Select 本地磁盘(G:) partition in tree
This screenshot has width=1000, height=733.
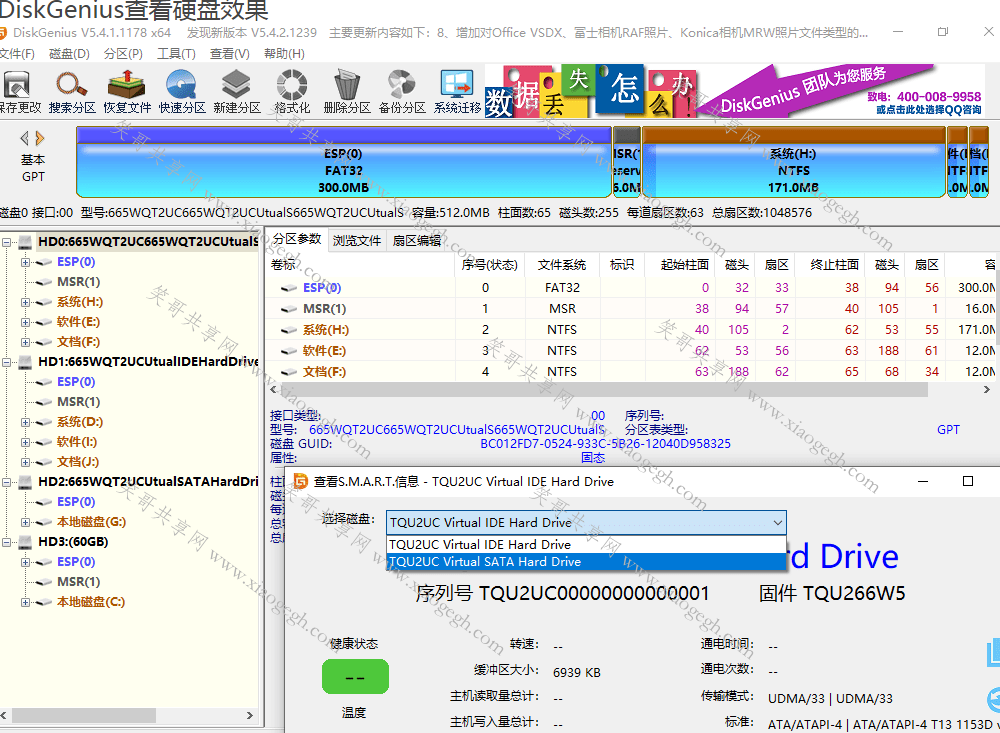coord(91,522)
